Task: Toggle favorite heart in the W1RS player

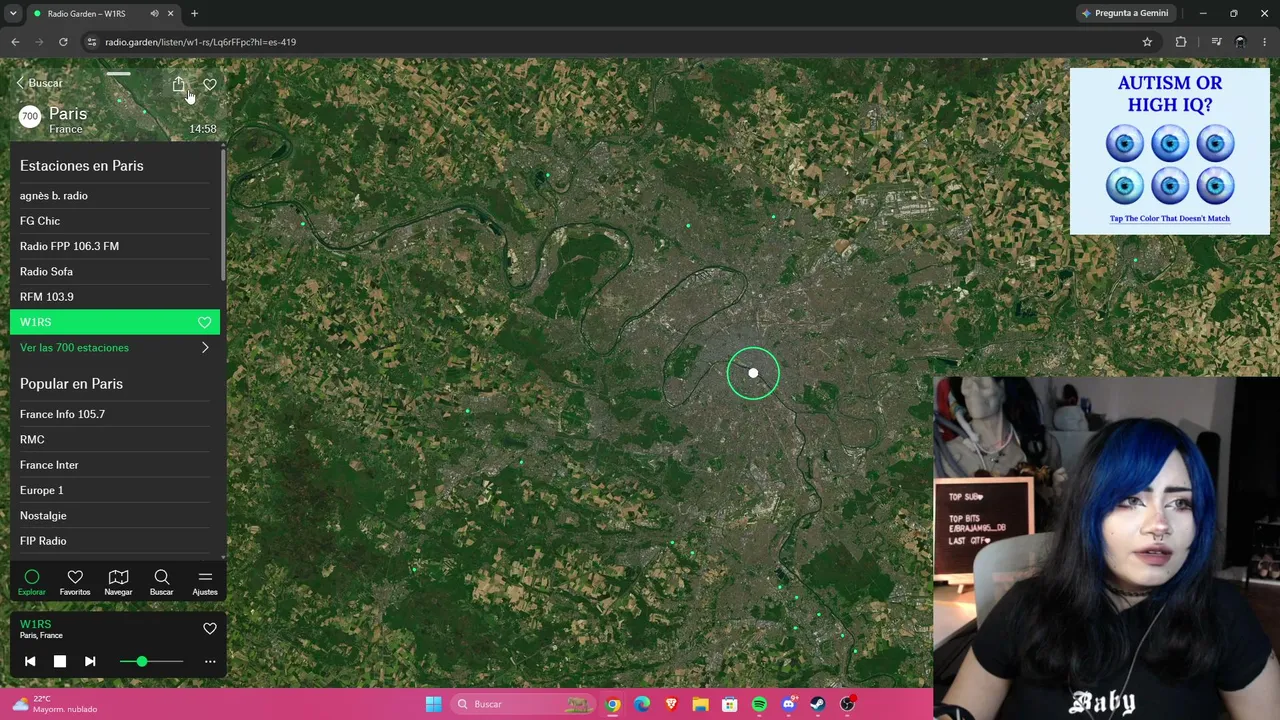Action: pyautogui.click(x=210, y=629)
